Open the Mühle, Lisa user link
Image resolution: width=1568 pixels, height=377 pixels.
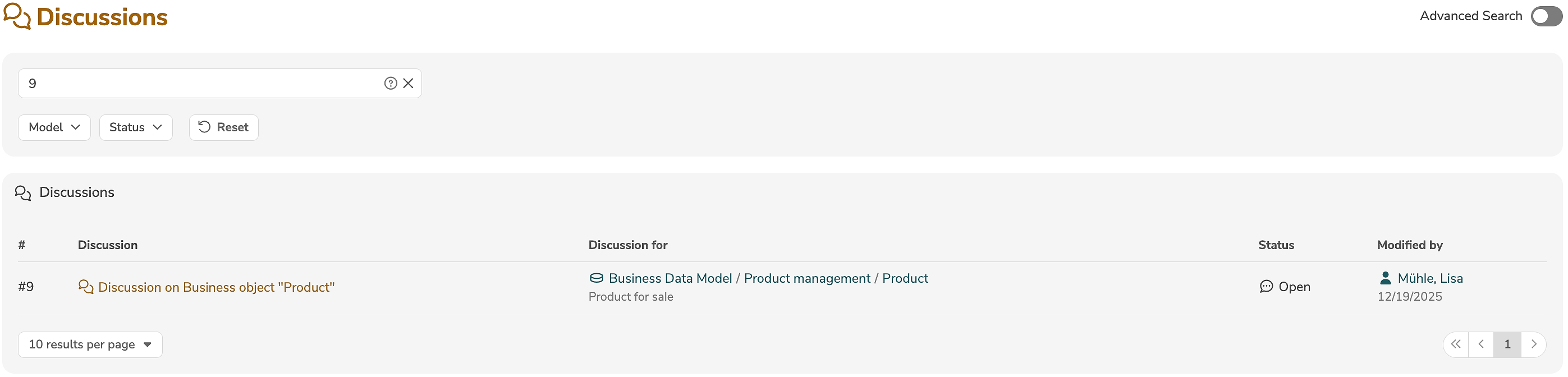coord(1430,278)
